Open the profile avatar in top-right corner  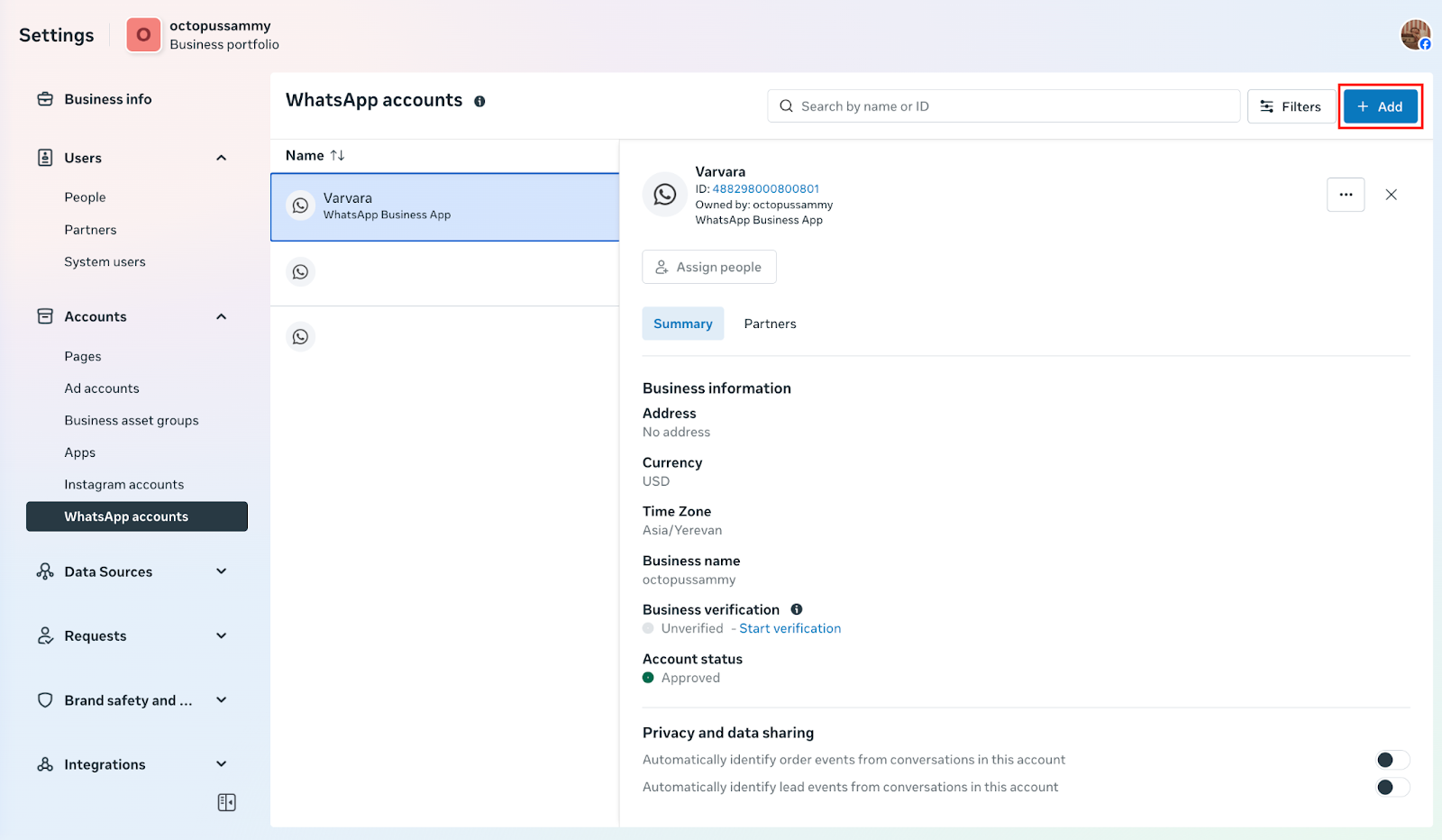click(1415, 35)
